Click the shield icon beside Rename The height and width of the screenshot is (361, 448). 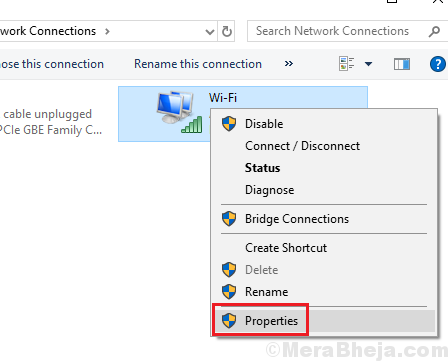tap(229, 292)
